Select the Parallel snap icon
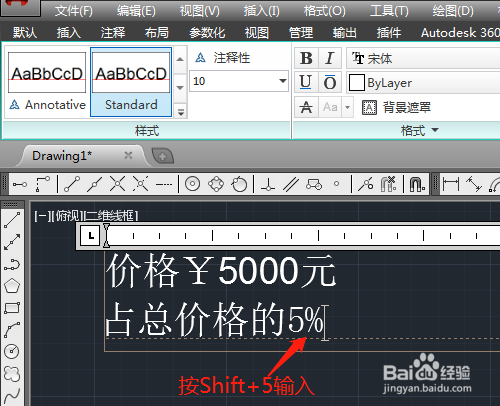 (x=291, y=184)
